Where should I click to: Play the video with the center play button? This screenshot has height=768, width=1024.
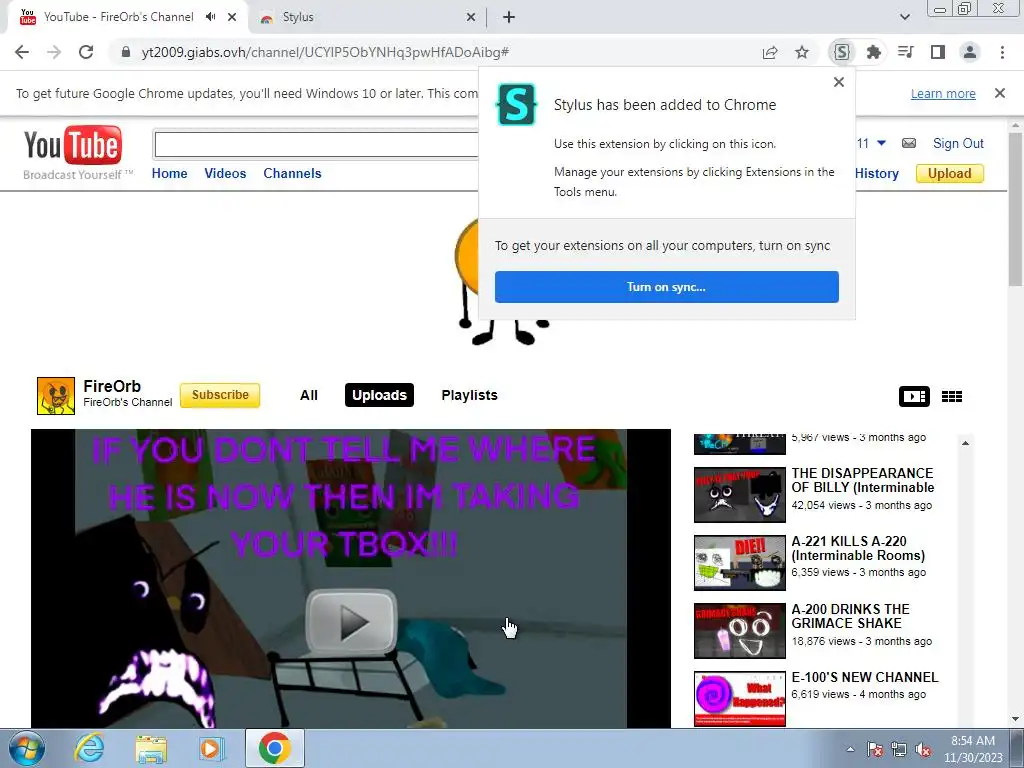pyautogui.click(x=351, y=622)
